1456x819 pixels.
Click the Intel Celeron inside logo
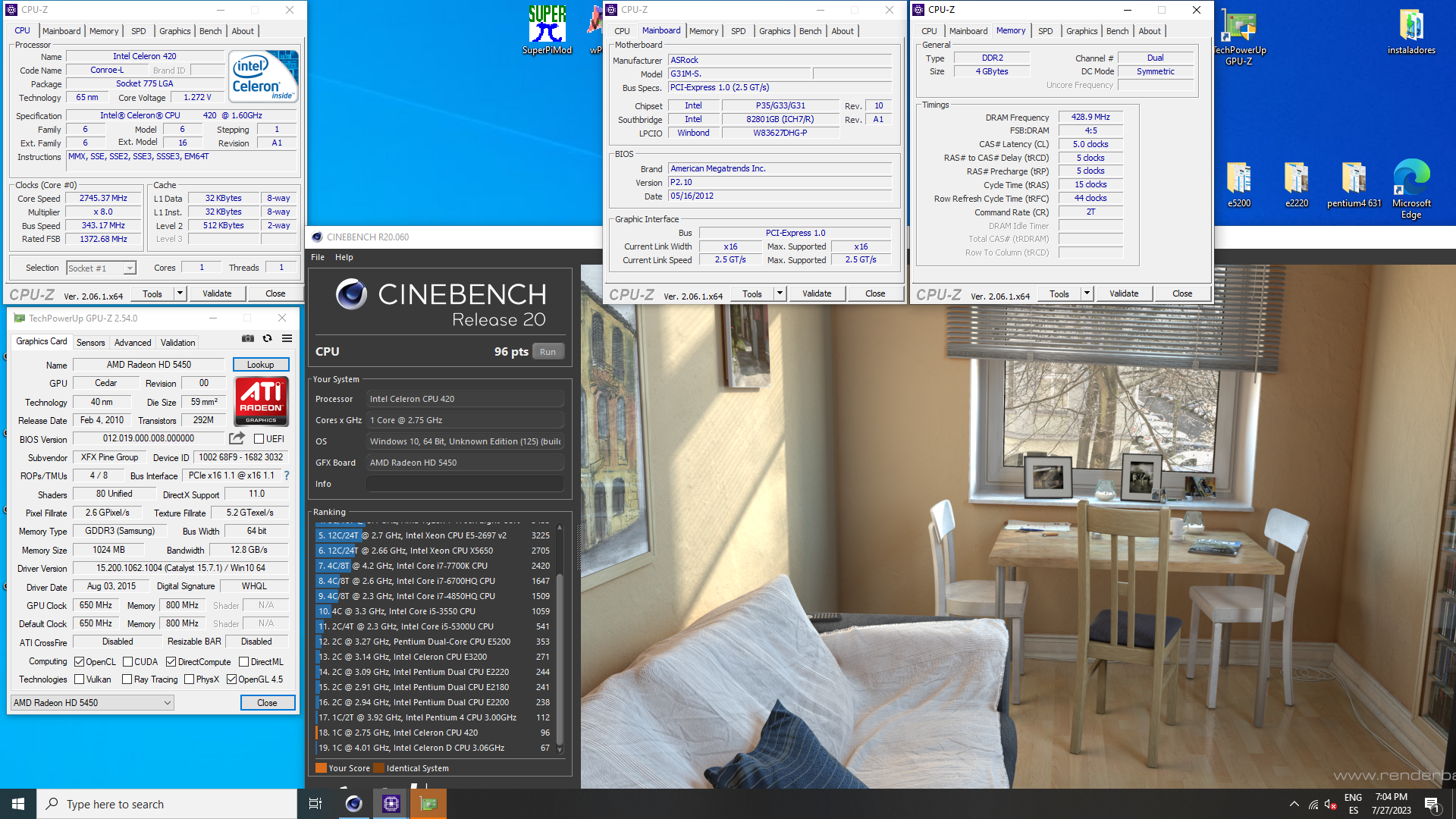click(x=264, y=77)
